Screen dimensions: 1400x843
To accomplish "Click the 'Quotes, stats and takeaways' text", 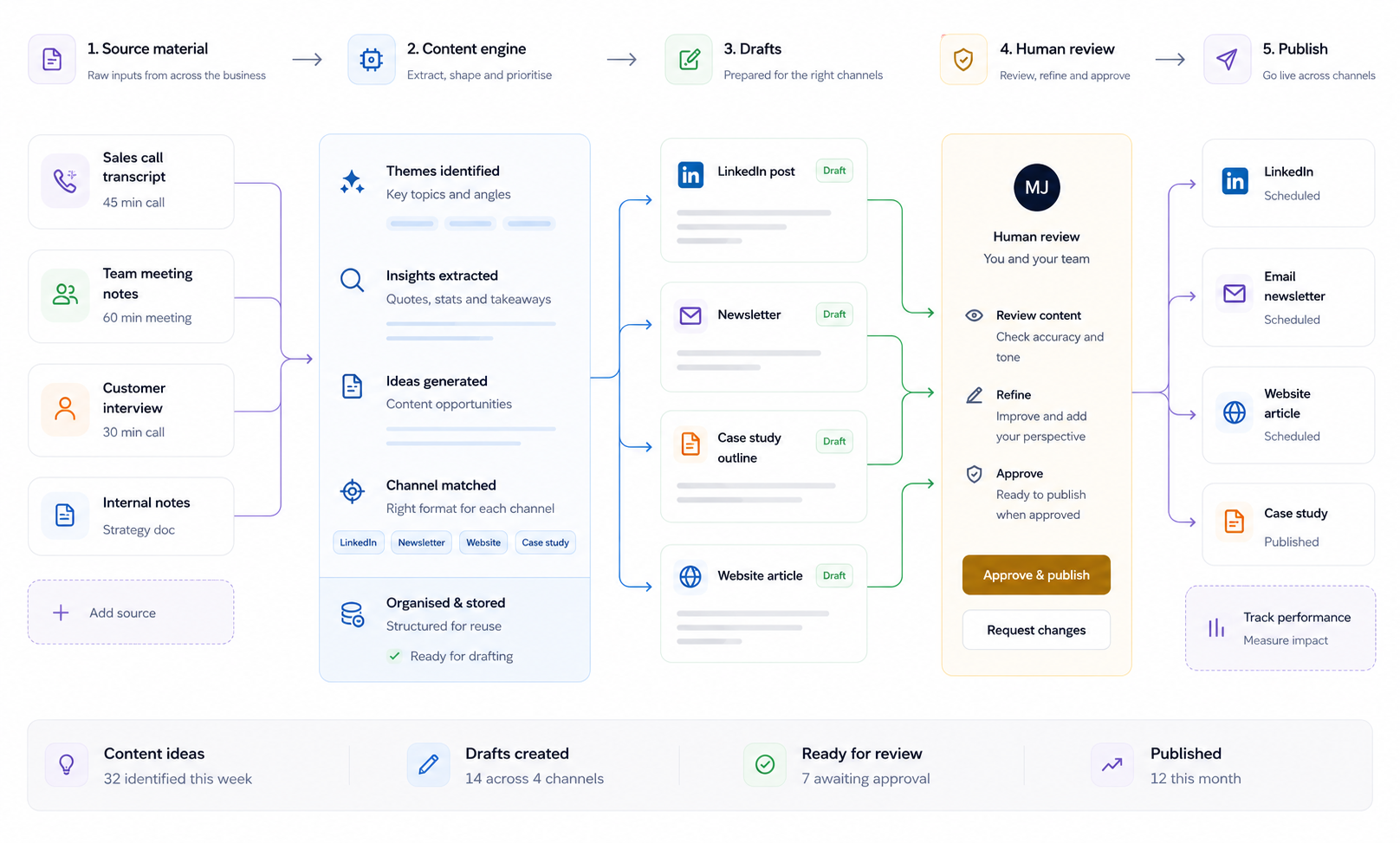I will click(469, 300).
